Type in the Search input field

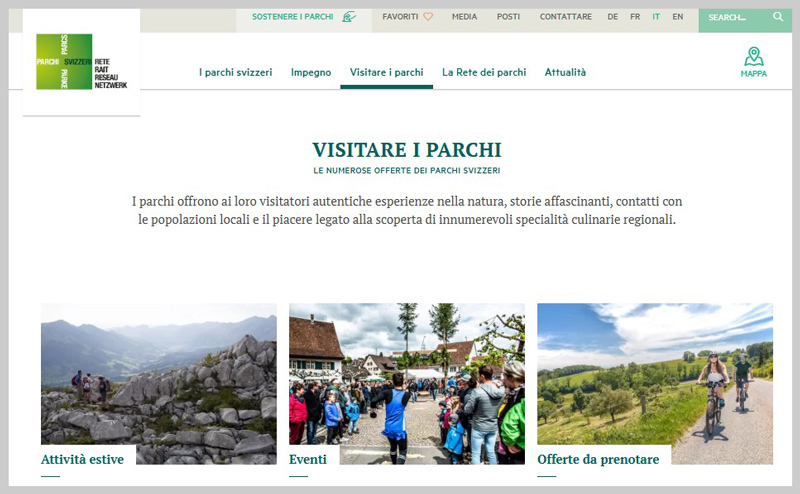tap(736, 17)
